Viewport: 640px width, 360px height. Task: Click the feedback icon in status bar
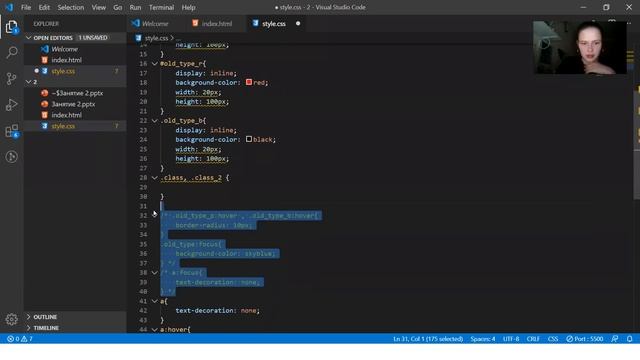[x=615, y=339]
